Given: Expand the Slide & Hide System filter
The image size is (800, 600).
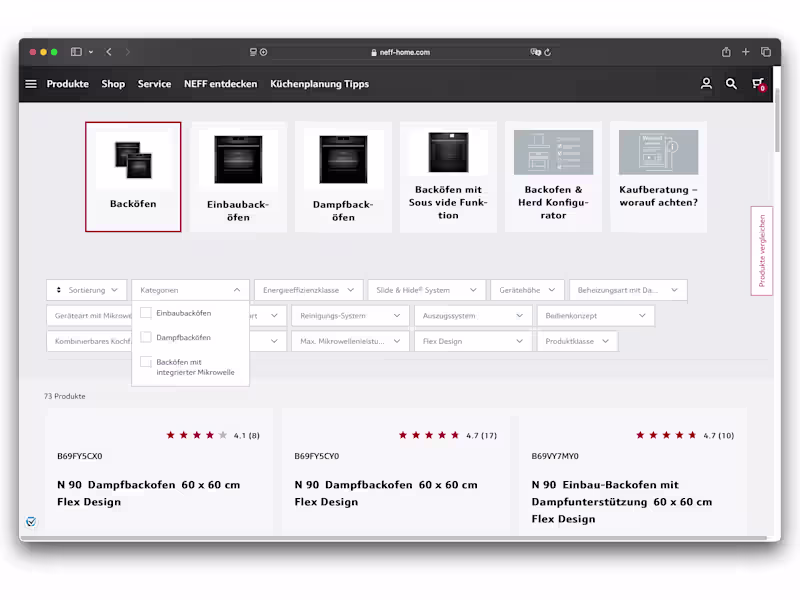Looking at the screenshot, I should click(426, 290).
